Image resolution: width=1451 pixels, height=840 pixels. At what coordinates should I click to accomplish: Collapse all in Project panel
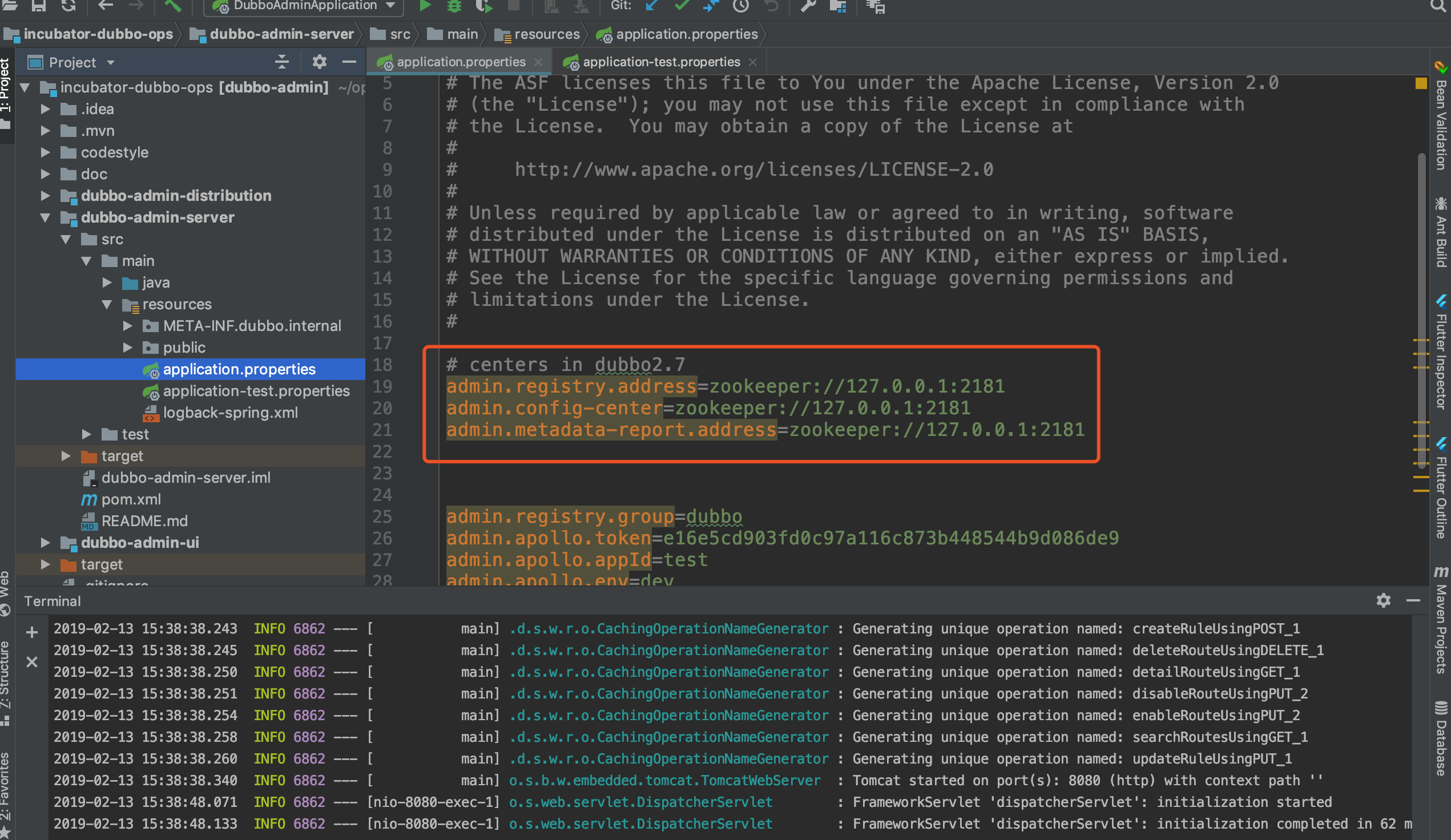click(x=281, y=62)
